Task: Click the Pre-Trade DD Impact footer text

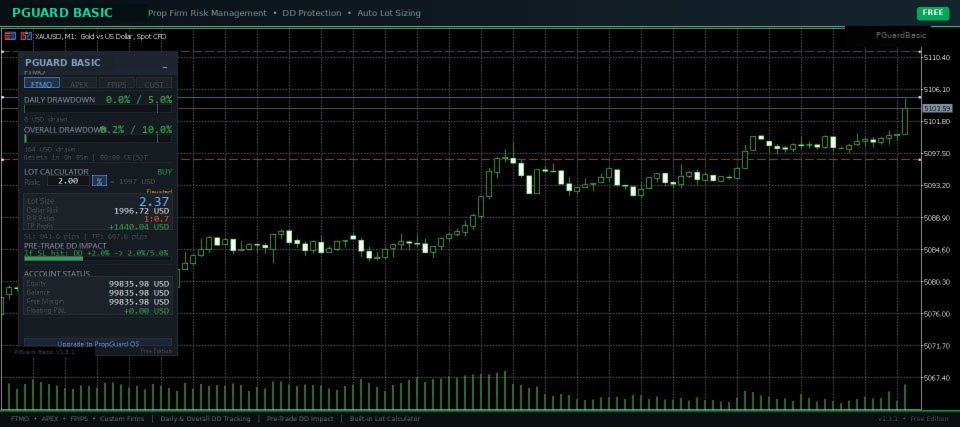Action: (x=300, y=419)
